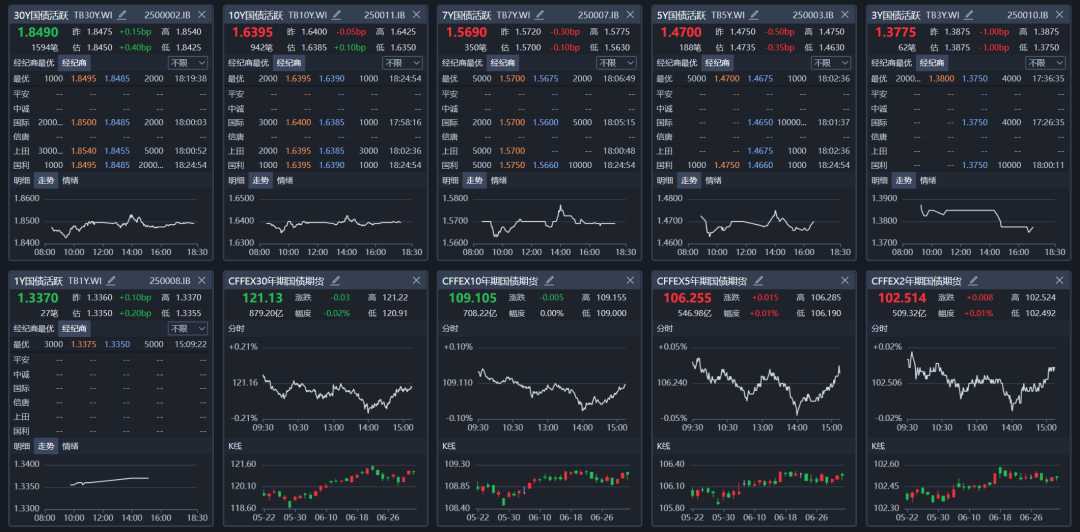Click pencil icon beside CFFEX10年期国债期货
The width and height of the screenshot is (1080, 532).
550,280
